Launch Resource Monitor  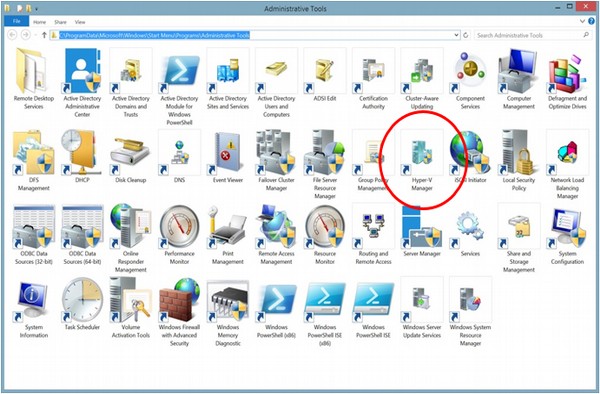tap(324, 234)
